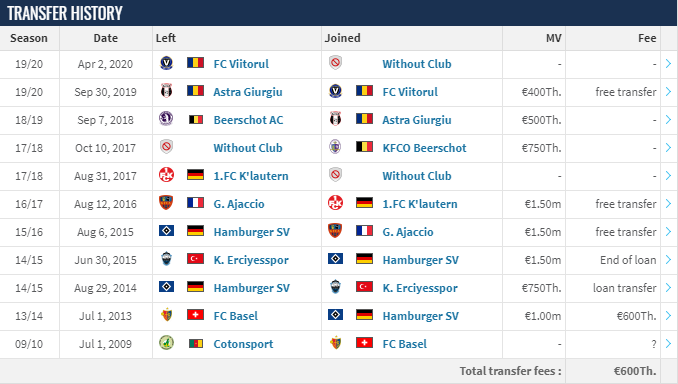Image resolution: width=678 pixels, height=384 pixels.
Task: Click the 1.FC K'lautern crest in the Aug 31, 2017 row
Action: click(x=166, y=175)
